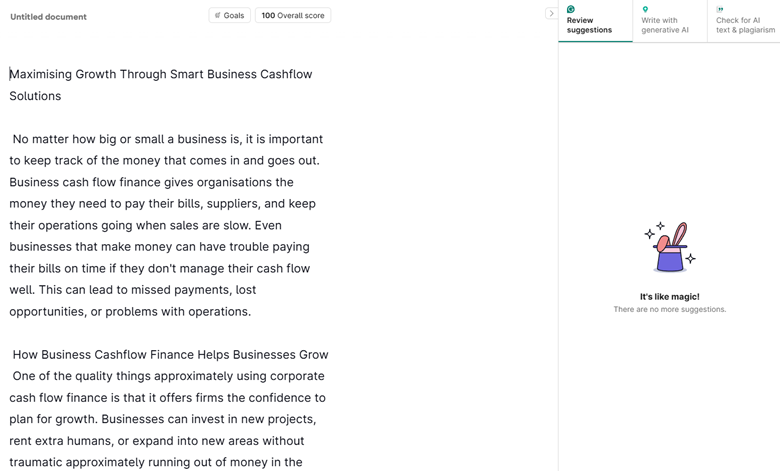Click the magic hat illustration

(x=669, y=247)
